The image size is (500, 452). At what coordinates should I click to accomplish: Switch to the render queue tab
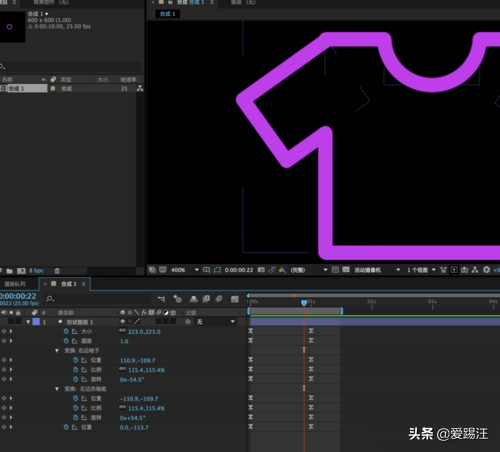[15, 284]
